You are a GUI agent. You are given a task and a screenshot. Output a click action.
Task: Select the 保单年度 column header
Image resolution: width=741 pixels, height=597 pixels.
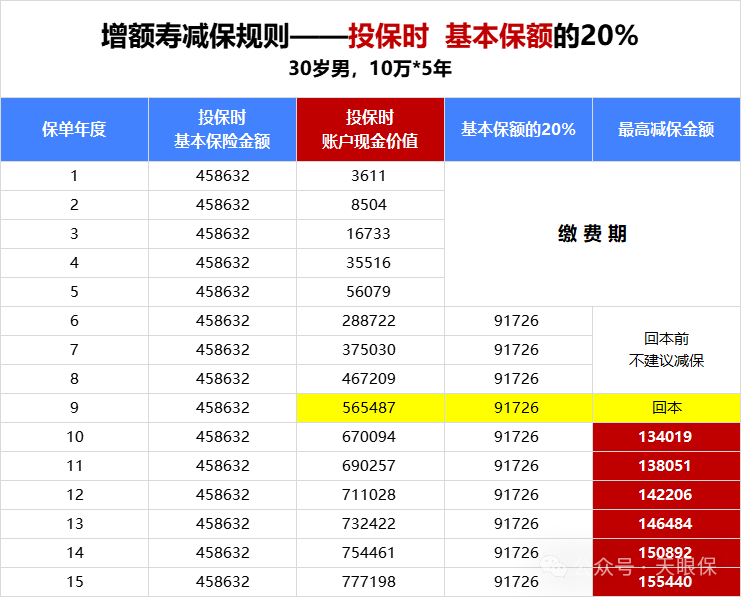74,130
